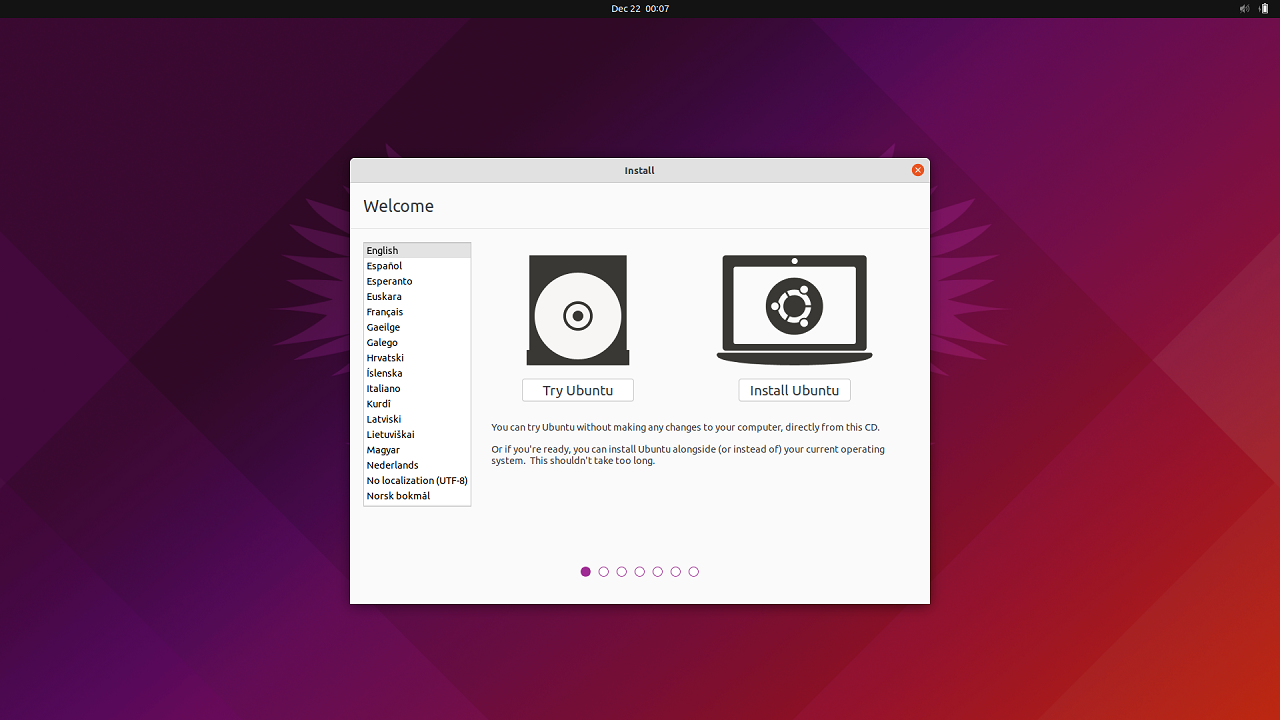Click the CD disc Try Ubuntu icon
1280x720 pixels.
pyautogui.click(x=578, y=310)
